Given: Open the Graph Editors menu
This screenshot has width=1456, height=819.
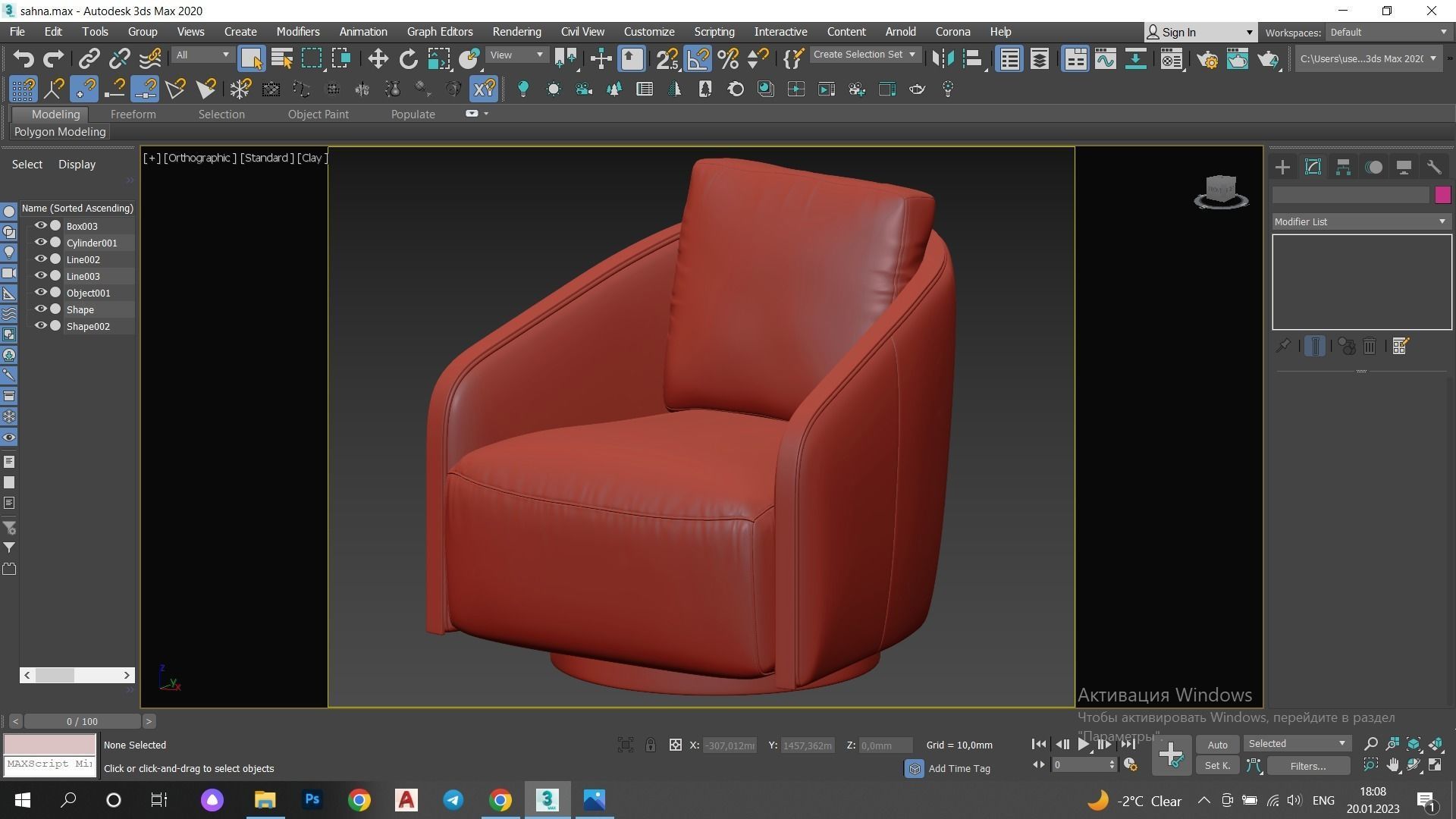Looking at the screenshot, I should point(440,32).
